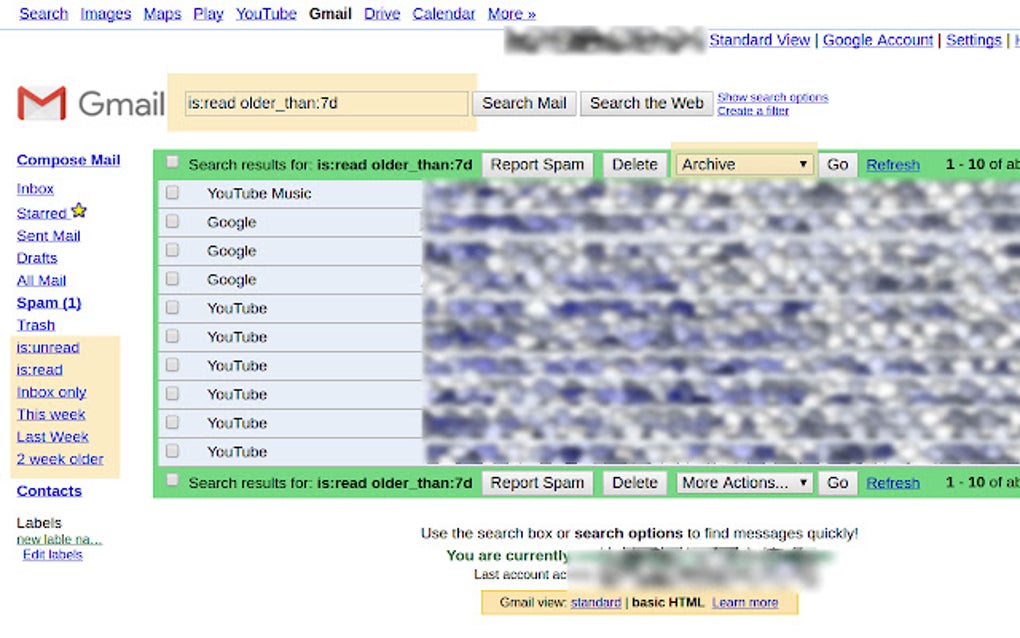The image size is (1020, 638).
Task: Open the Archive actions dropdown
Action: pos(743,163)
